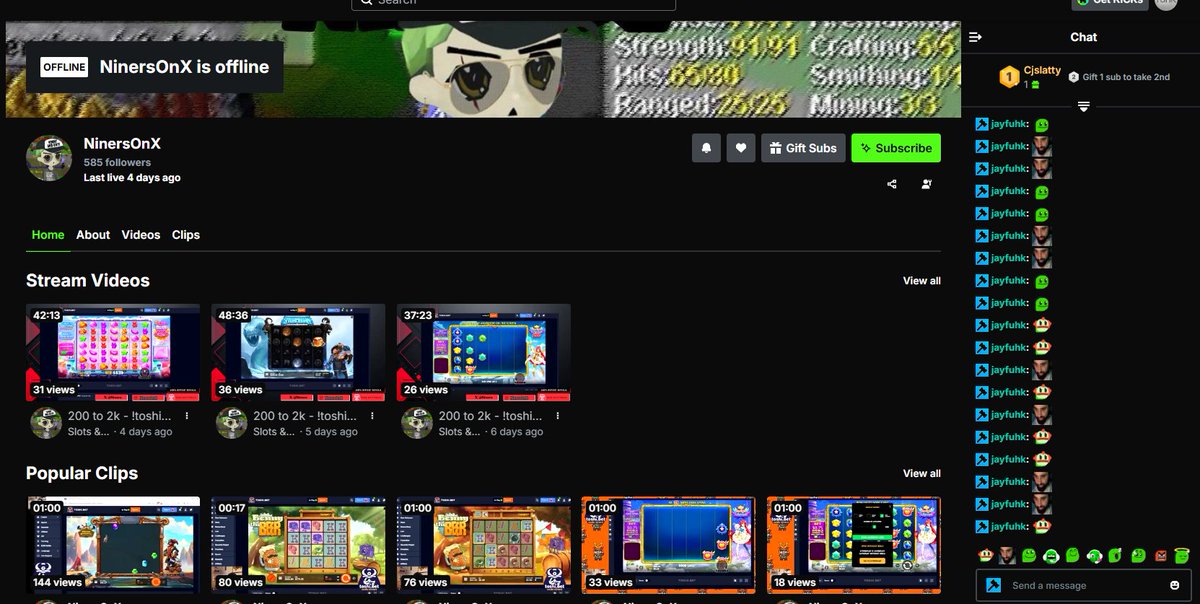Expand the gift leaderboard with the down chevron
The width and height of the screenshot is (1200, 604).
1083,106
